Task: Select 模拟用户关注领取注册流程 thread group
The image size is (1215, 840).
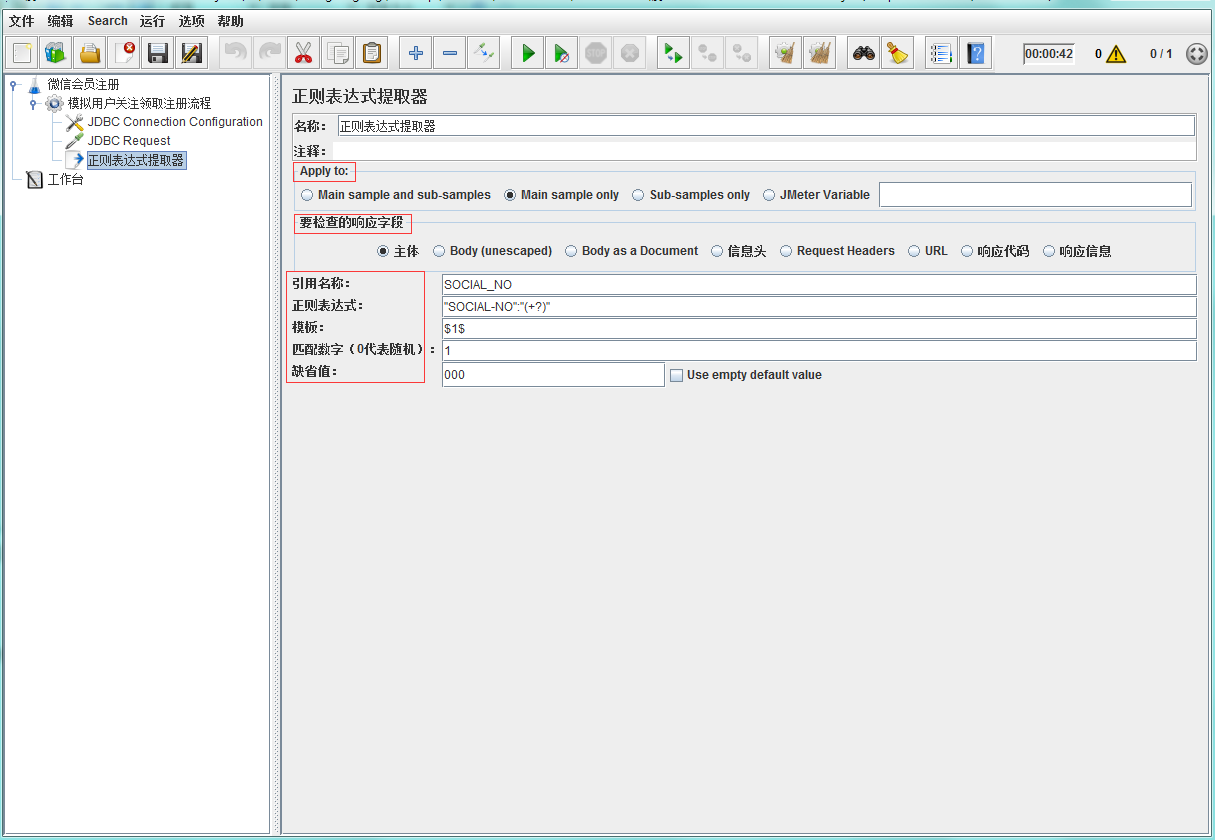Action: (139, 103)
